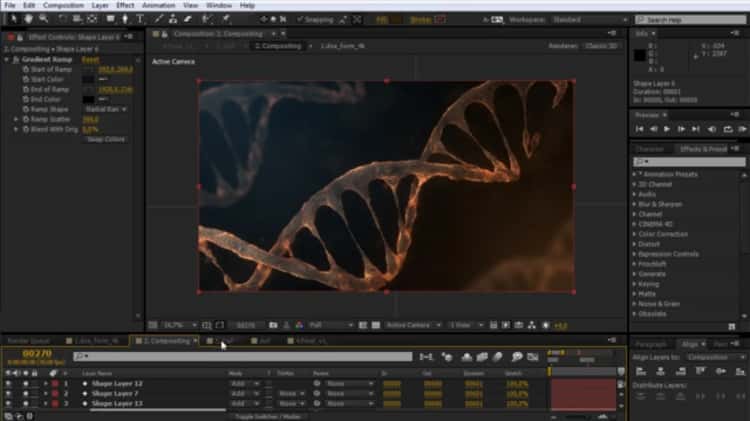750x421 pixels.
Task: Open the composition flowchart icon in viewer footer
Action: pos(531,325)
